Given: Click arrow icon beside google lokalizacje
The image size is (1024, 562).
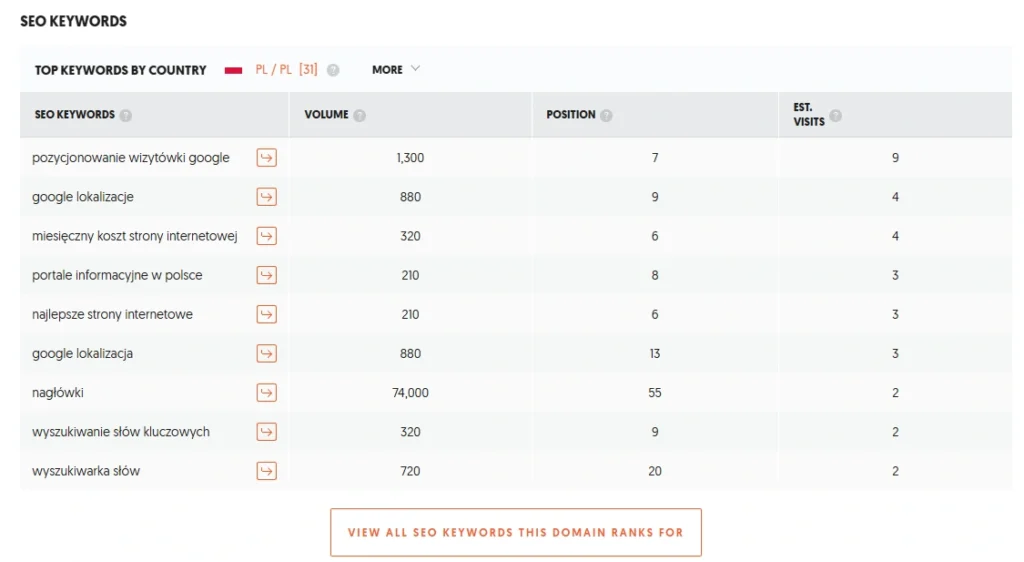Looking at the screenshot, I should (x=266, y=197).
